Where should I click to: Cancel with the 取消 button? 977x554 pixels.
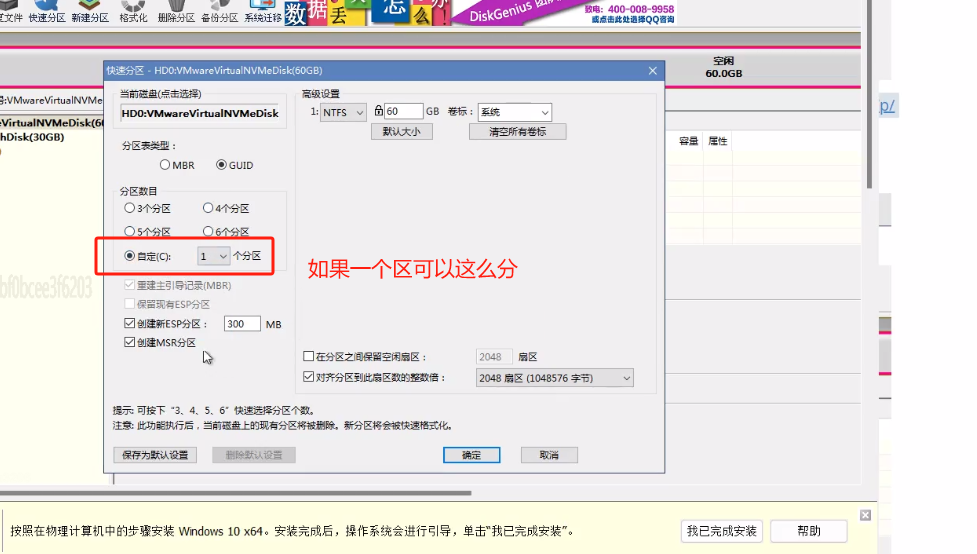pos(549,455)
